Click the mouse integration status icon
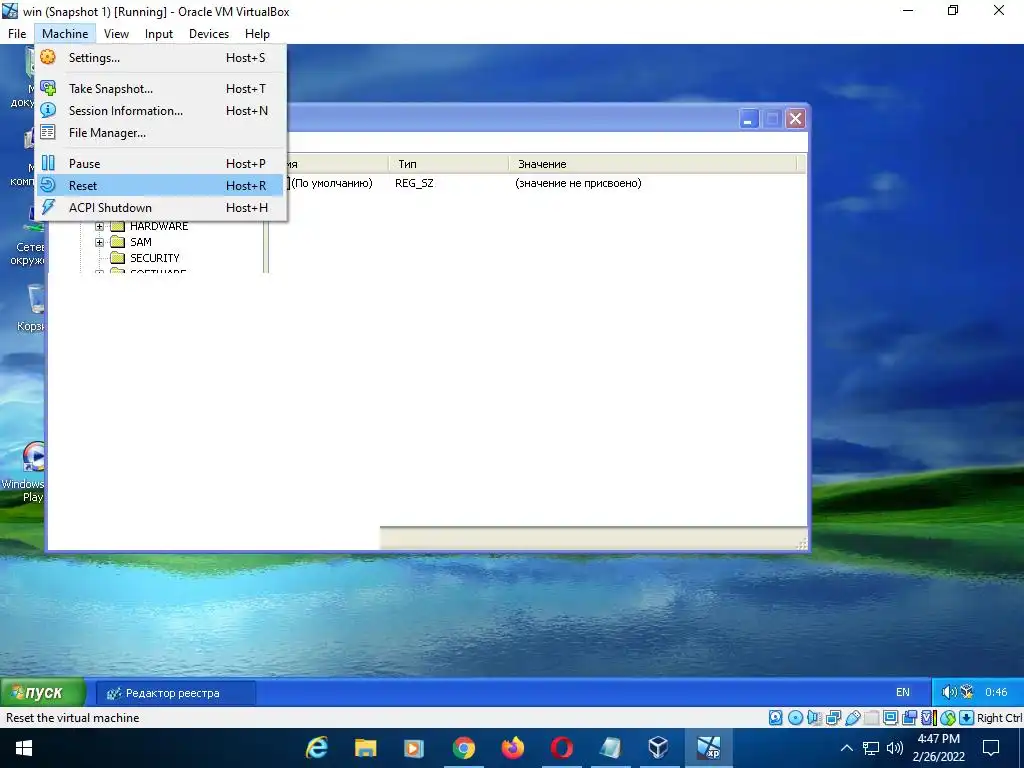This screenshot has height=768, width=1024. [x=948, y=718]
